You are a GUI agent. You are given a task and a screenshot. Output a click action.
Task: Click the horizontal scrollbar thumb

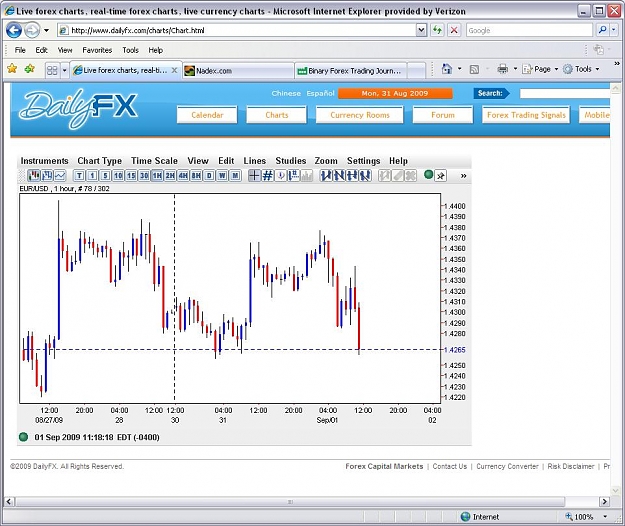point(290,502)
